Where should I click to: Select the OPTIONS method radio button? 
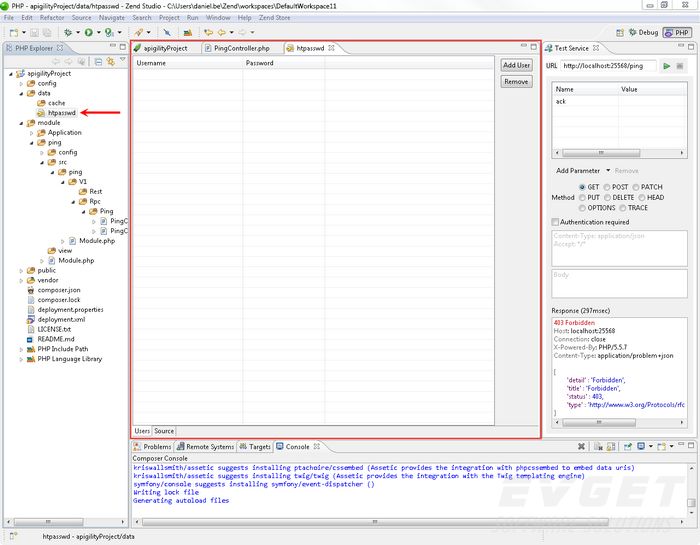point(582,208)
